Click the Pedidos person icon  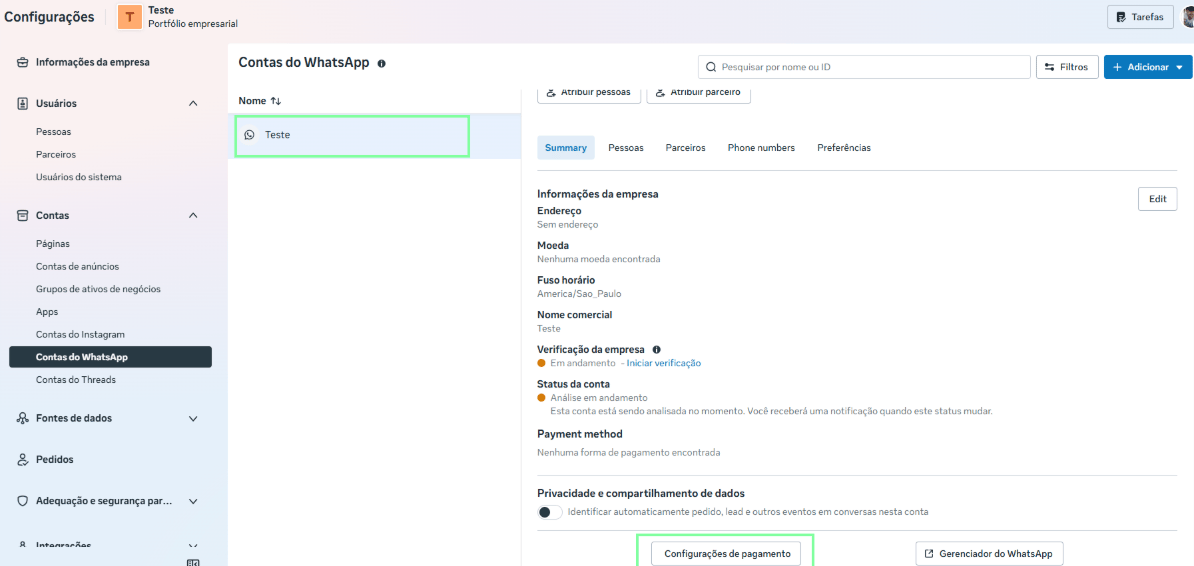(23, 459)
